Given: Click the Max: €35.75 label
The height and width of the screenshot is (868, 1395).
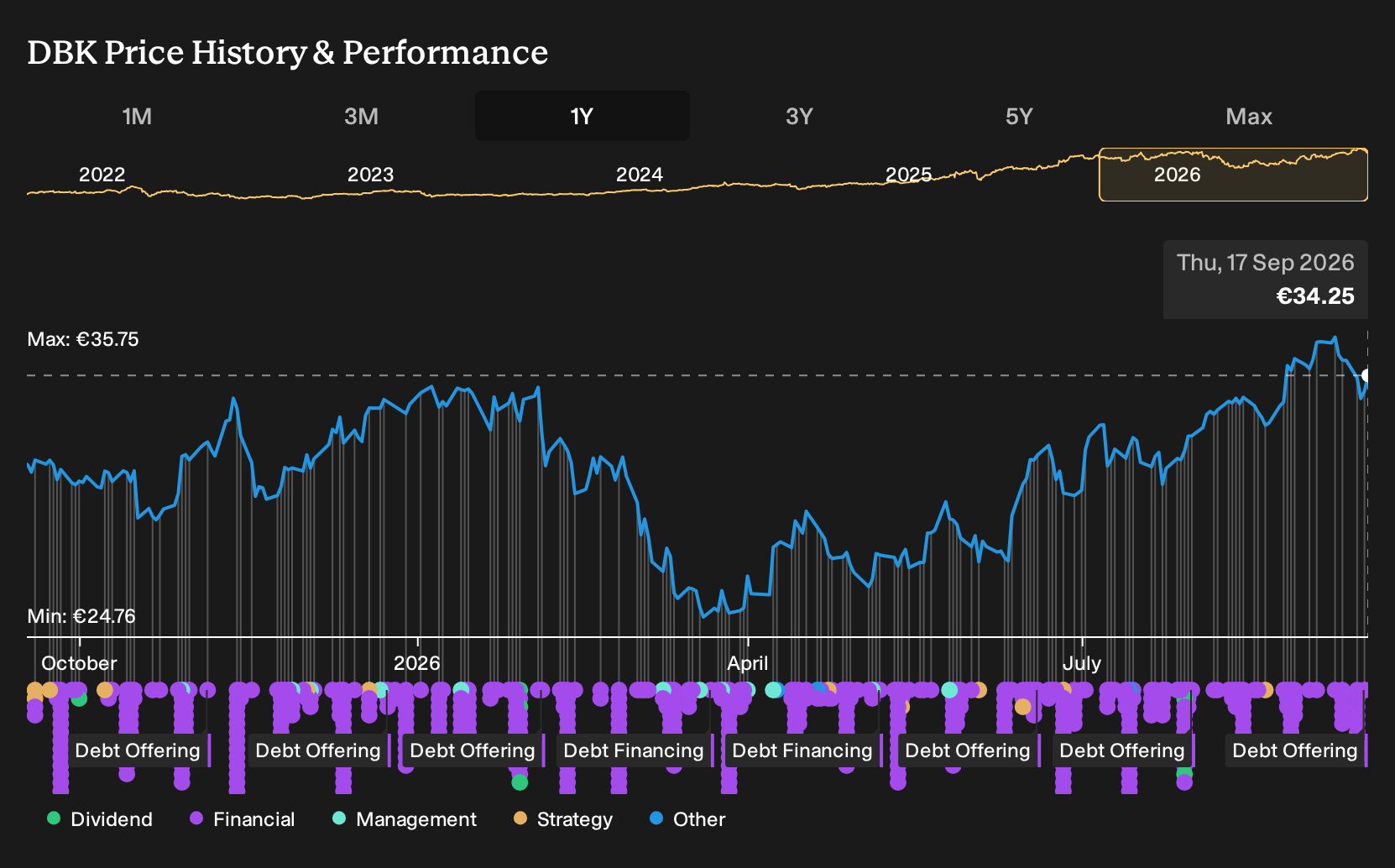Looking at the screenshot, I should click(x=83, y=339).
